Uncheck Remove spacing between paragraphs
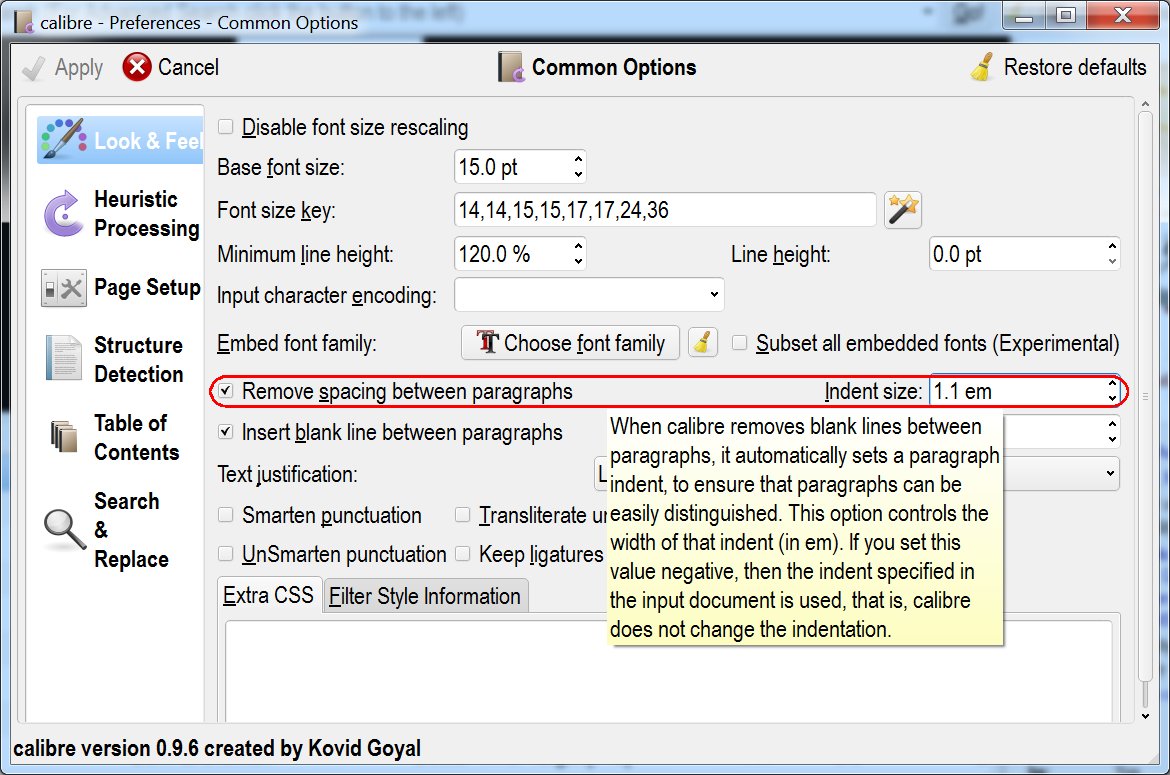 click(x=225, y=391)
